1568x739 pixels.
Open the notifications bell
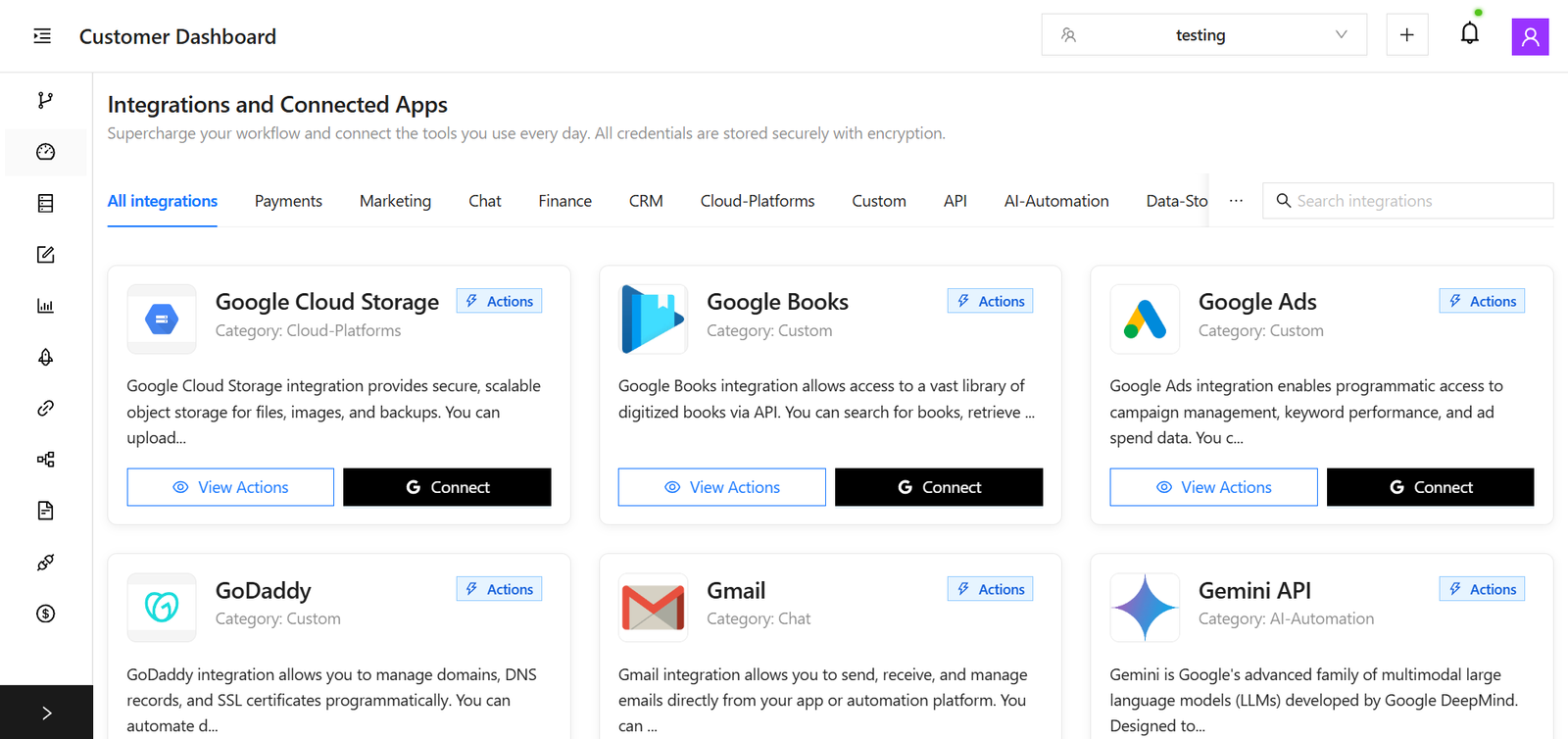pos(1469,34)
